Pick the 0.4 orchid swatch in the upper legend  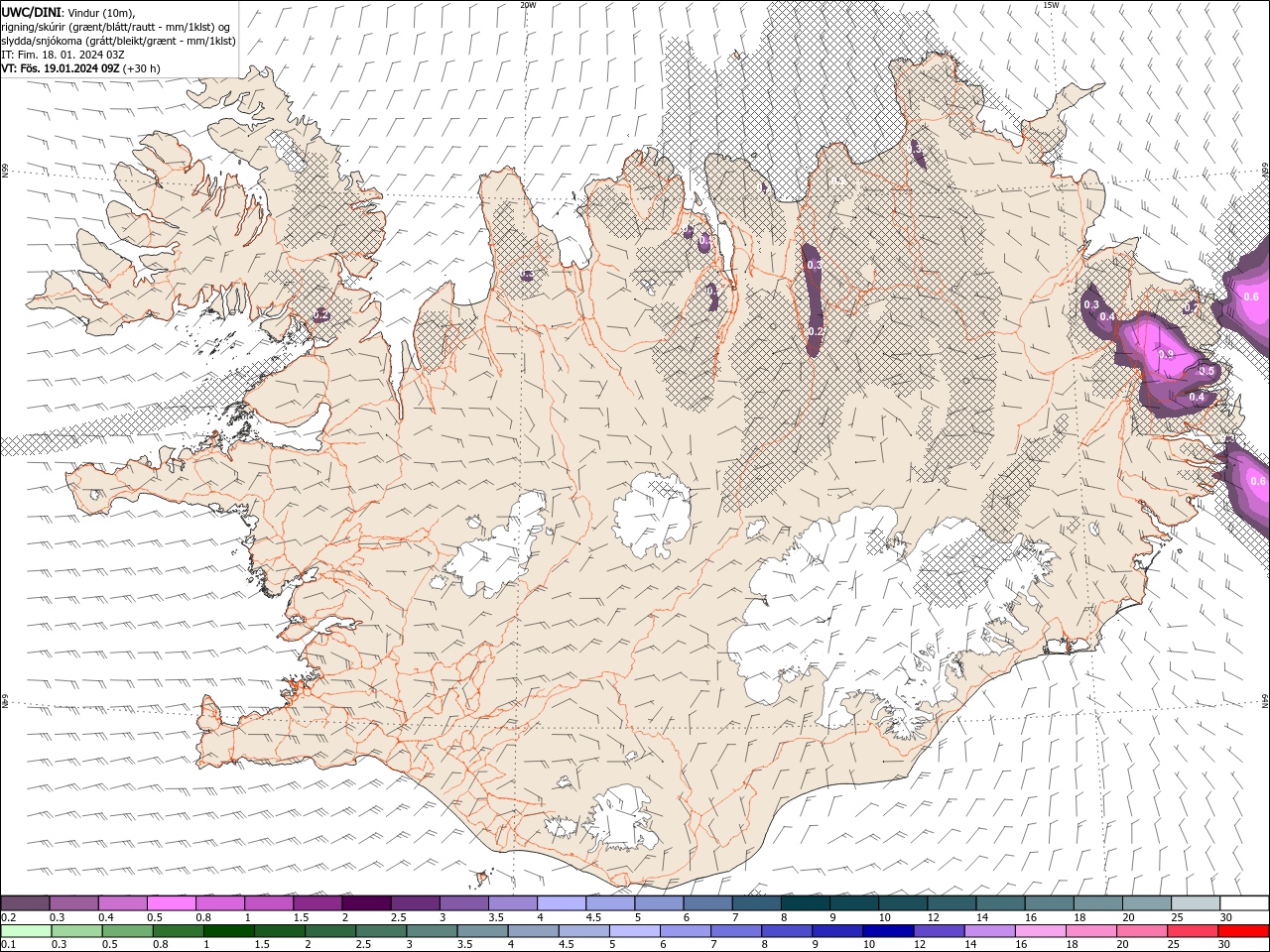point(122,903)
